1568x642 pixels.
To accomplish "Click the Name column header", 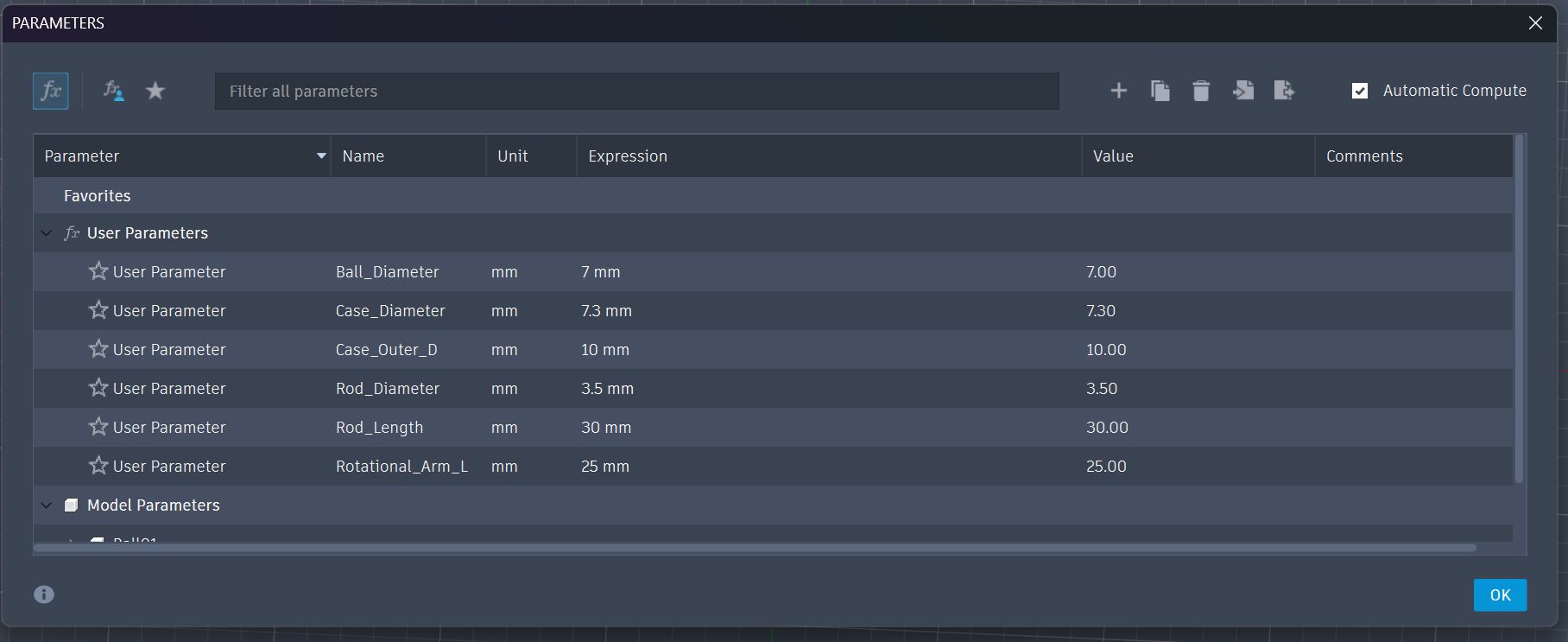I will coord(364,156).
